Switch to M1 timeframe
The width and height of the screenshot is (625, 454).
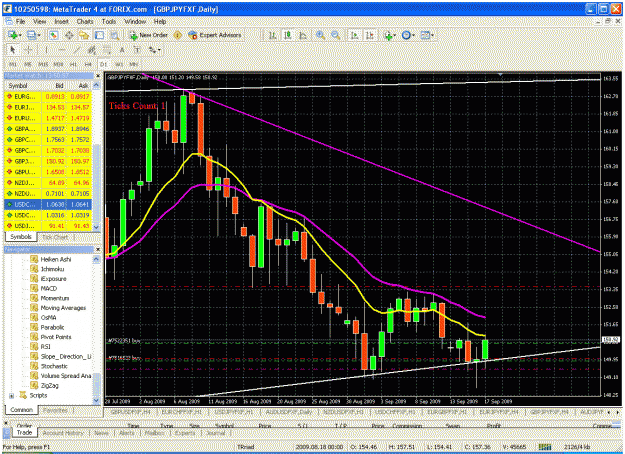13,64
